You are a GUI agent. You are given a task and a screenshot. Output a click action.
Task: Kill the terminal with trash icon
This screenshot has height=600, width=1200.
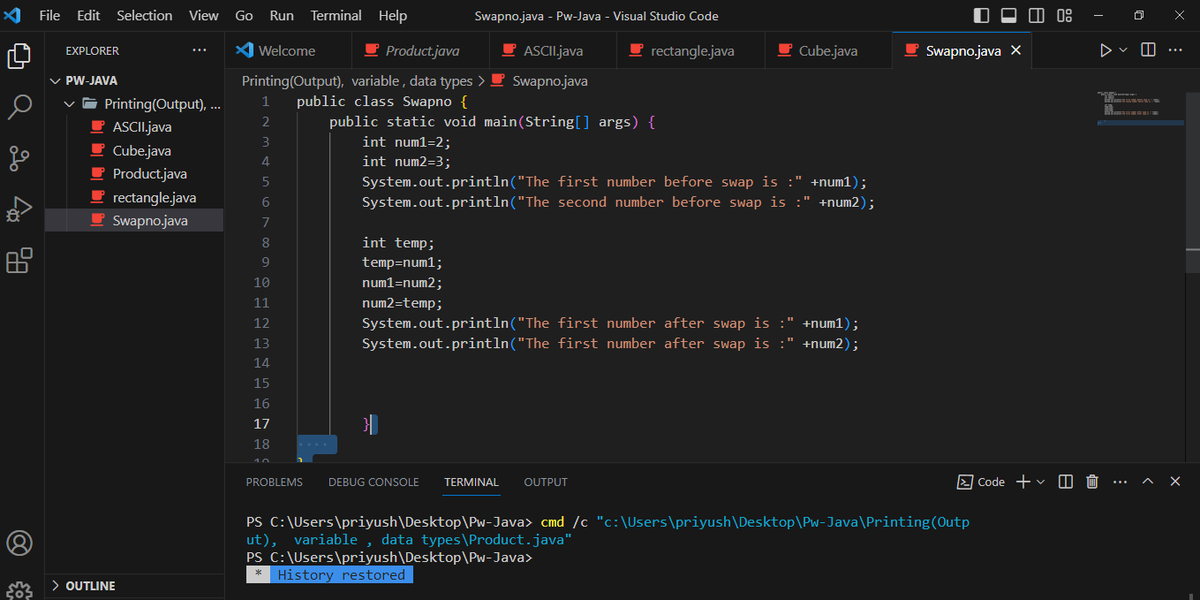click(1092, 482)
